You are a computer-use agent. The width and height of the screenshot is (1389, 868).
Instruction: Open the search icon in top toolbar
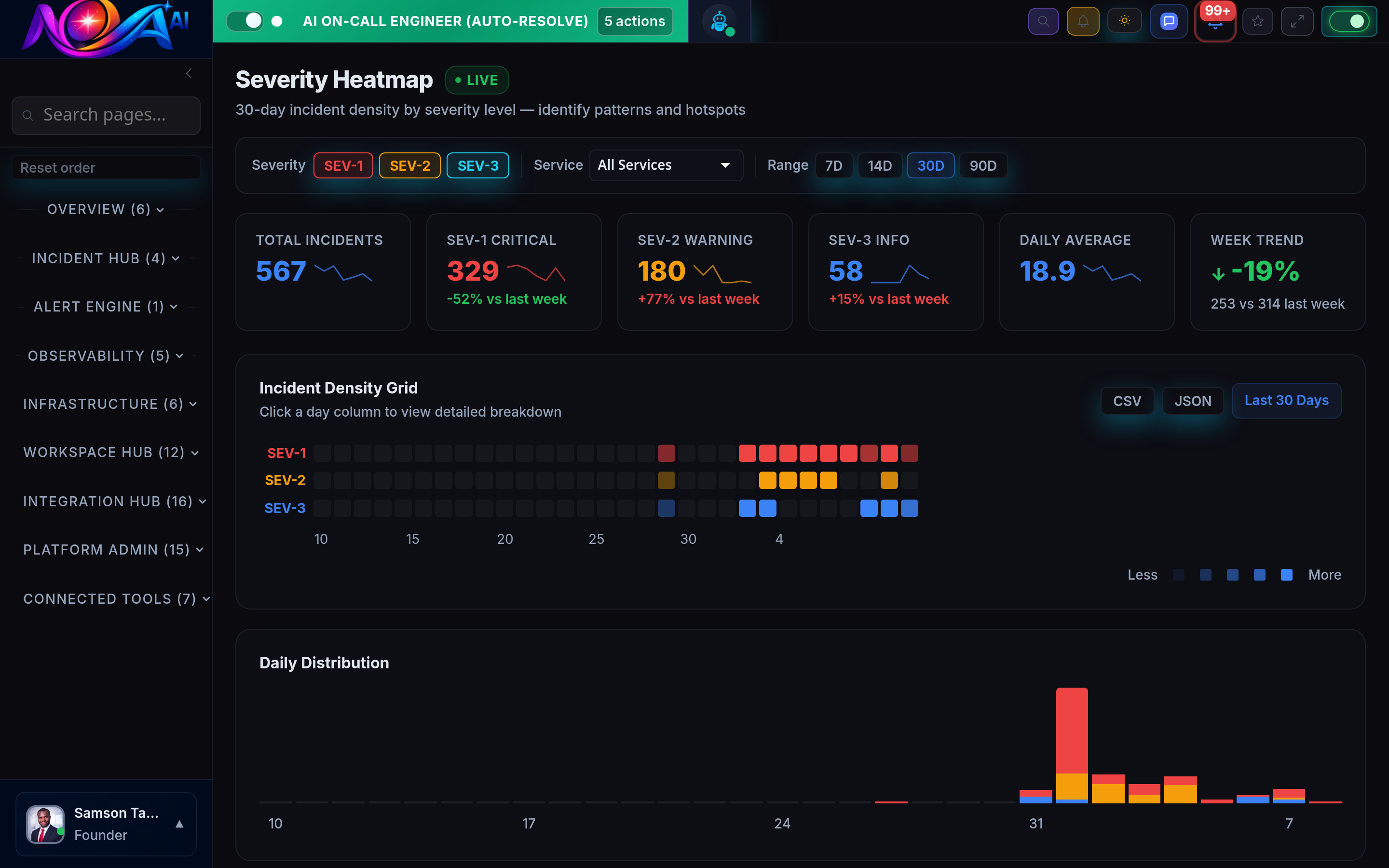(x=1044, y=21)
